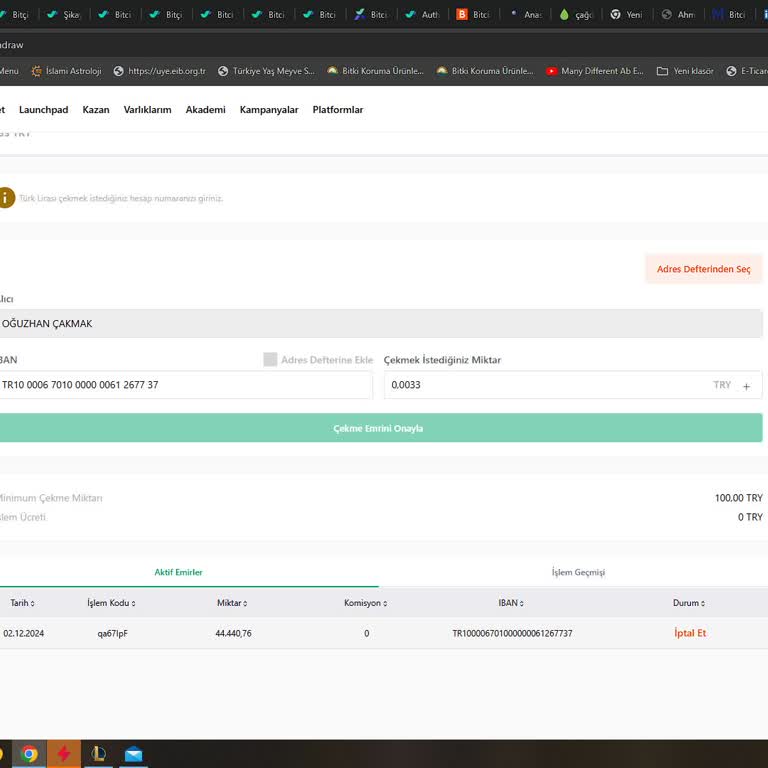Click the TRY currency label in amount field

722,385
